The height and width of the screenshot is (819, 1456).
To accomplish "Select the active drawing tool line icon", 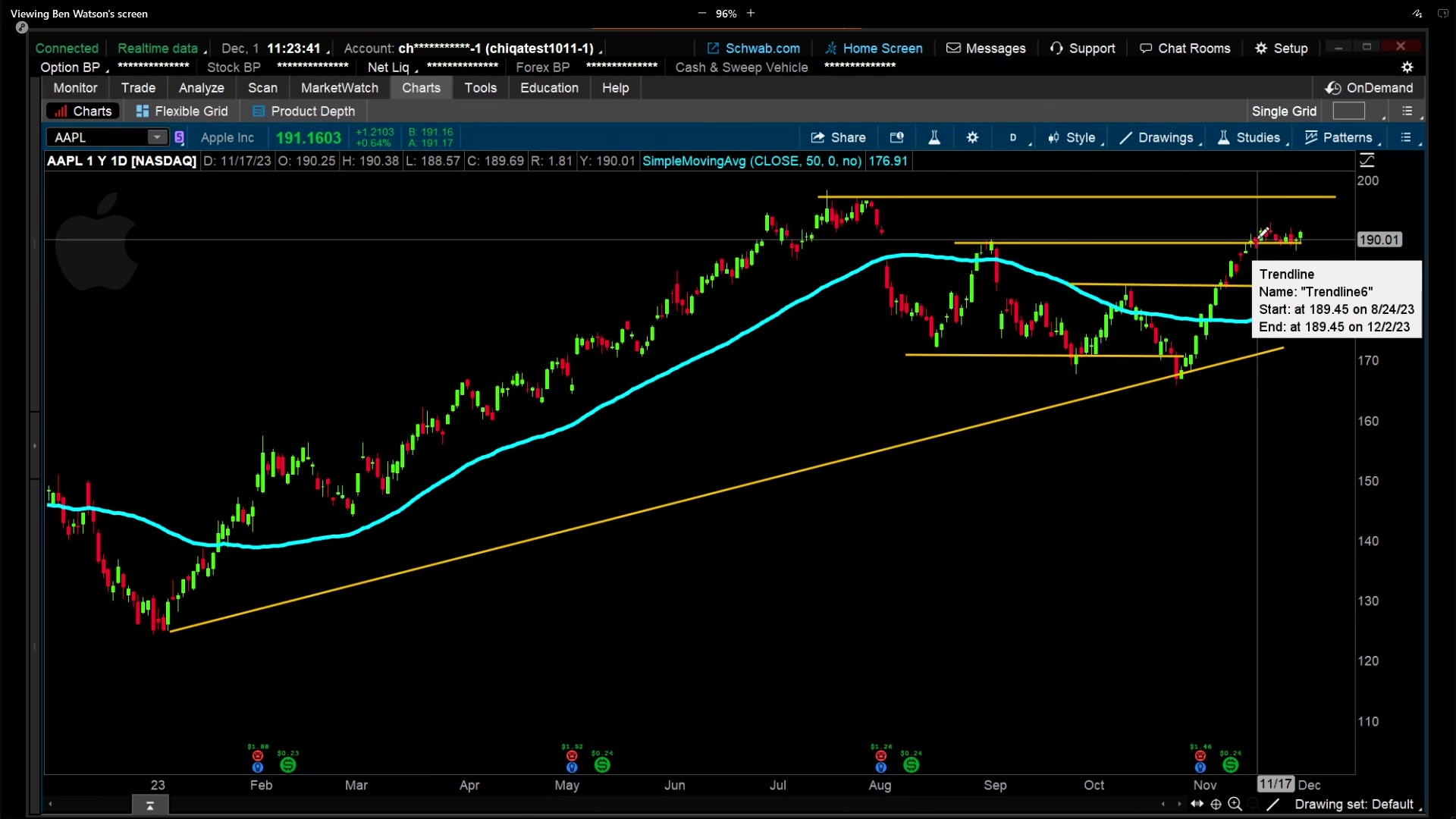I will pyautogui.click(x=1273, y=804).
